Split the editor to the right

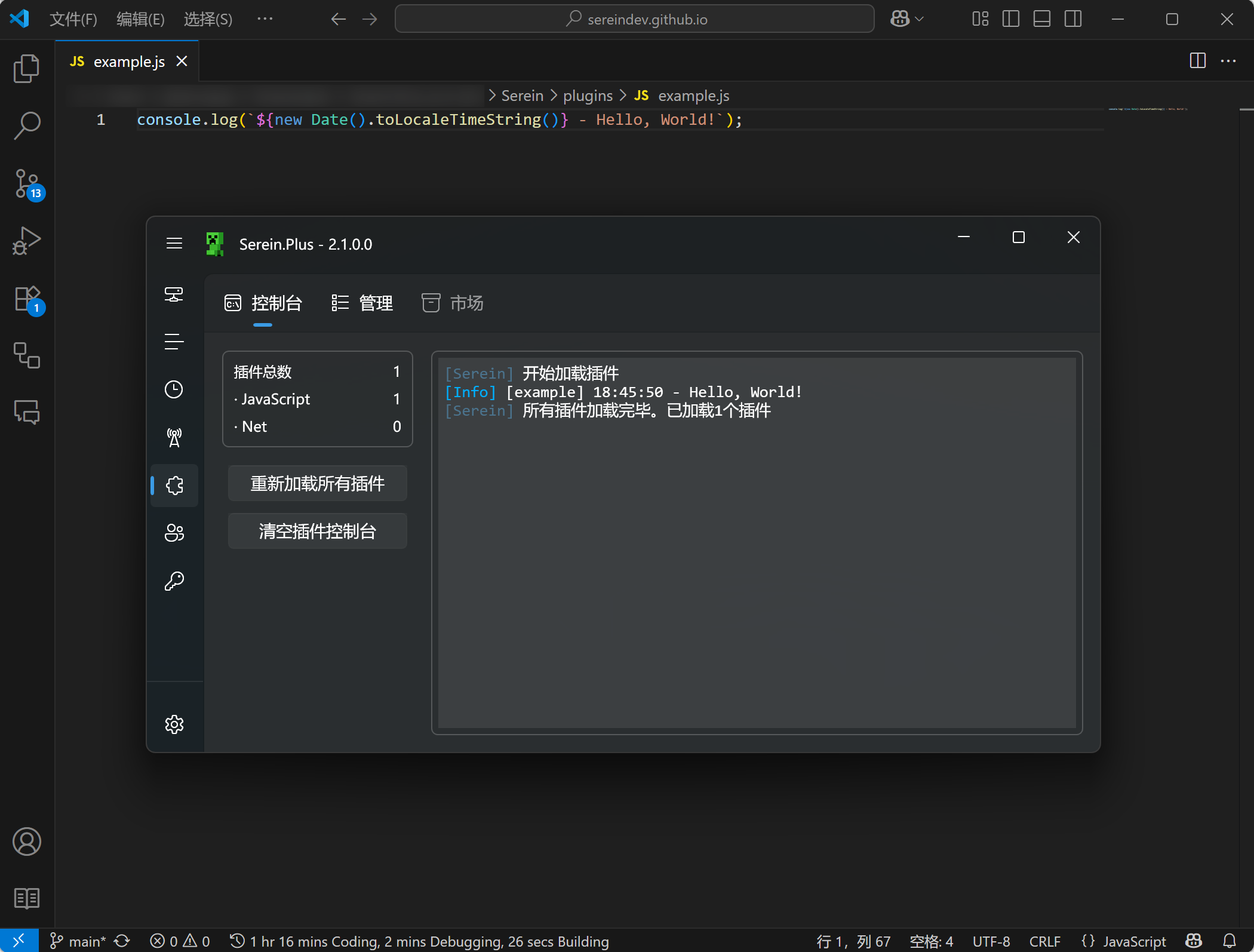(1197, 61)
